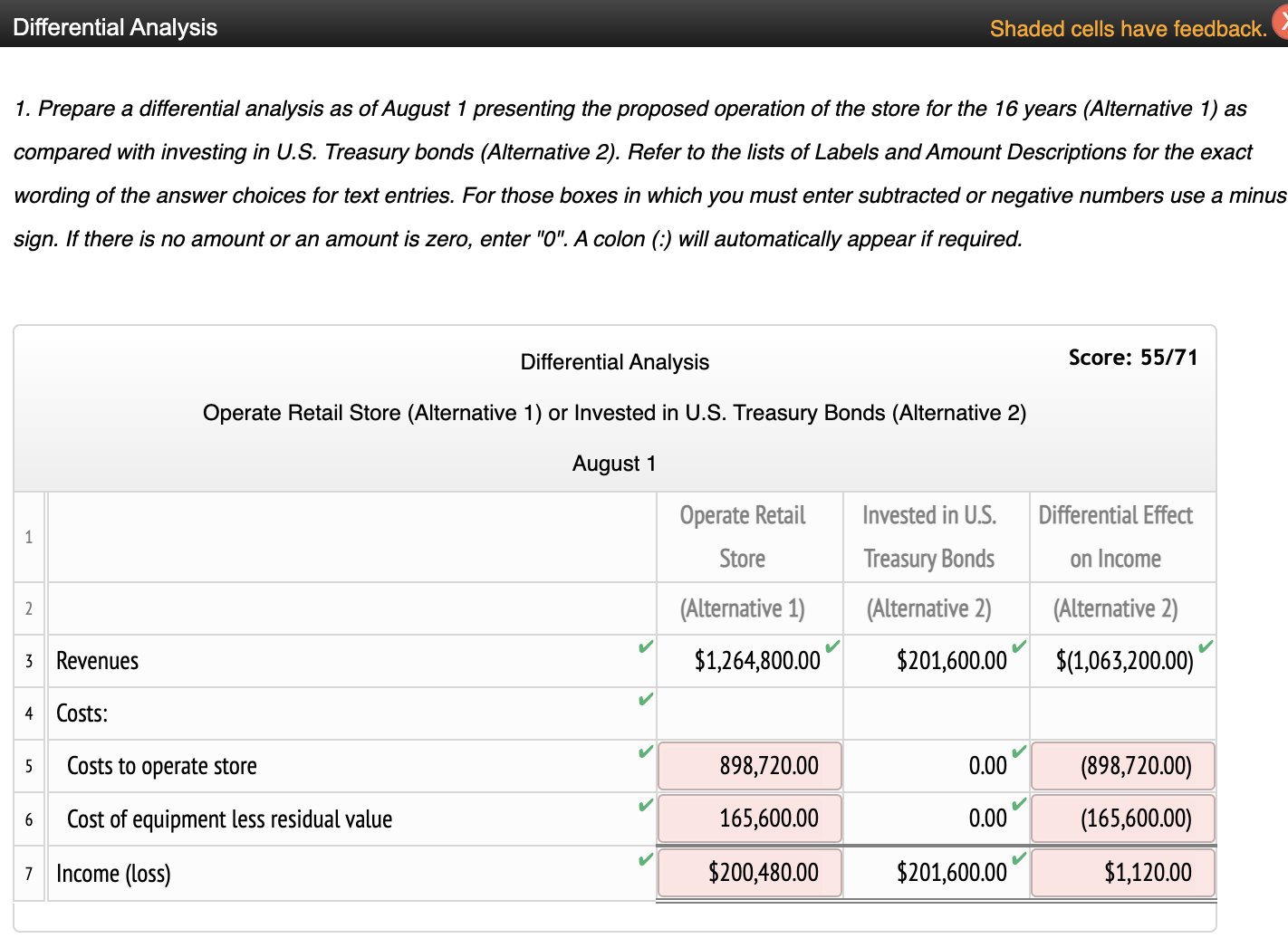Click the Operate Retail Store costs to operate cell 898,720.00
The width and height of the screenshot is (1288, 938).
pos(750,766)
